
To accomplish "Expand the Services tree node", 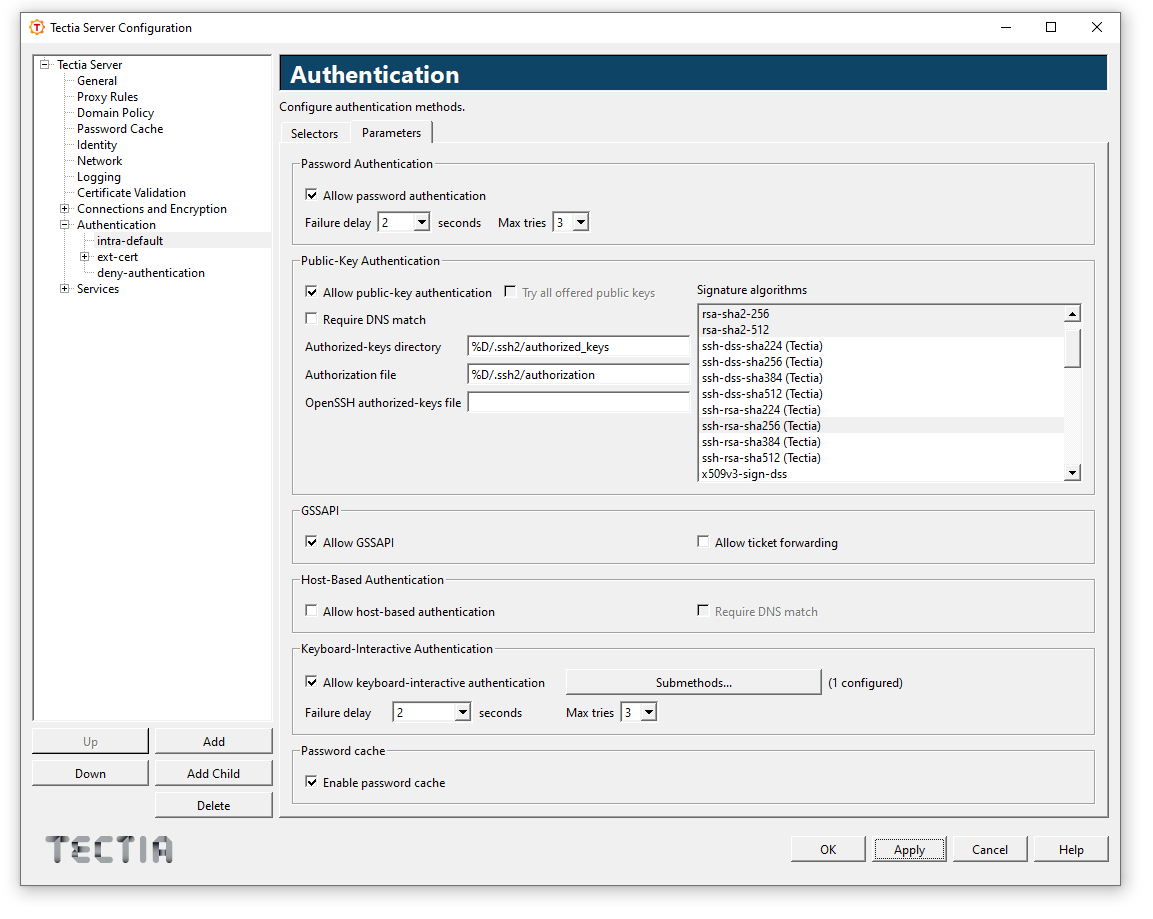I will (x=65, y=289).
